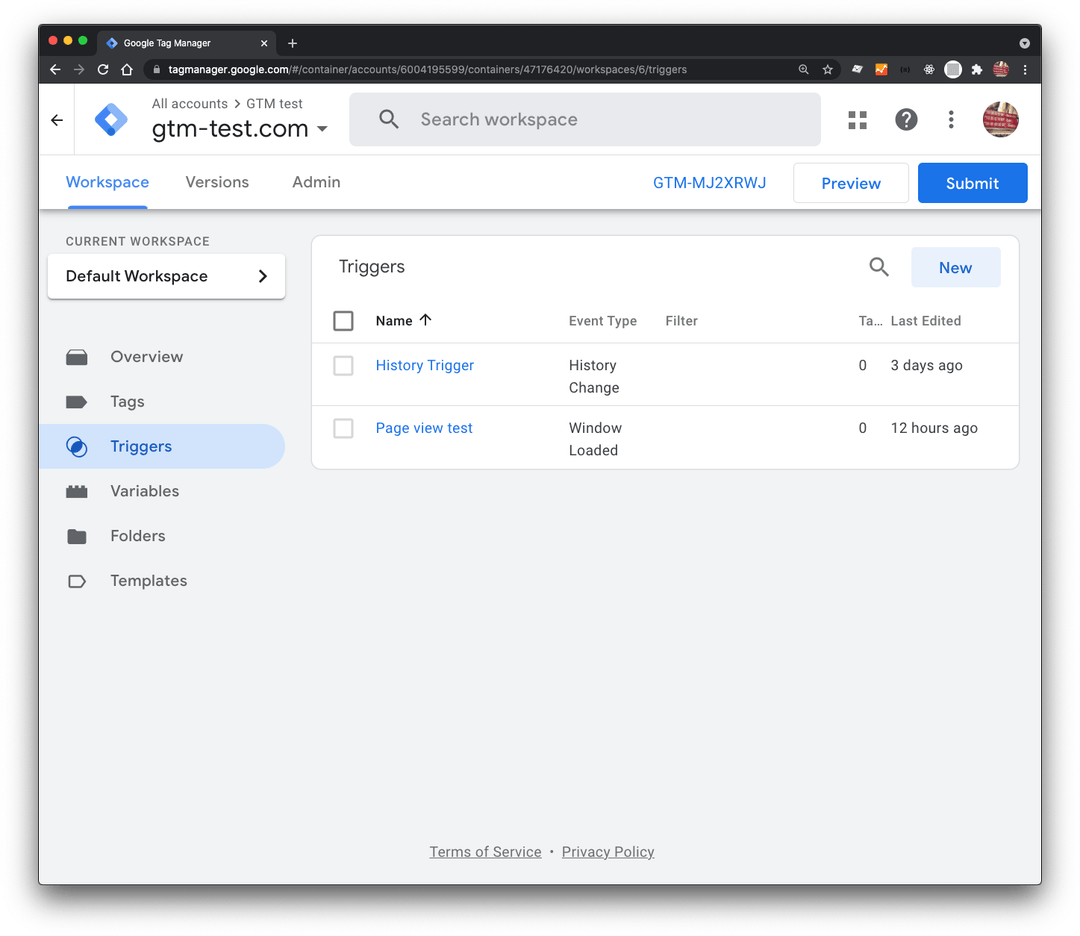The image size is (1080, 936).
Task: Open the search icon in the Triggers panel
Action: 879,267
